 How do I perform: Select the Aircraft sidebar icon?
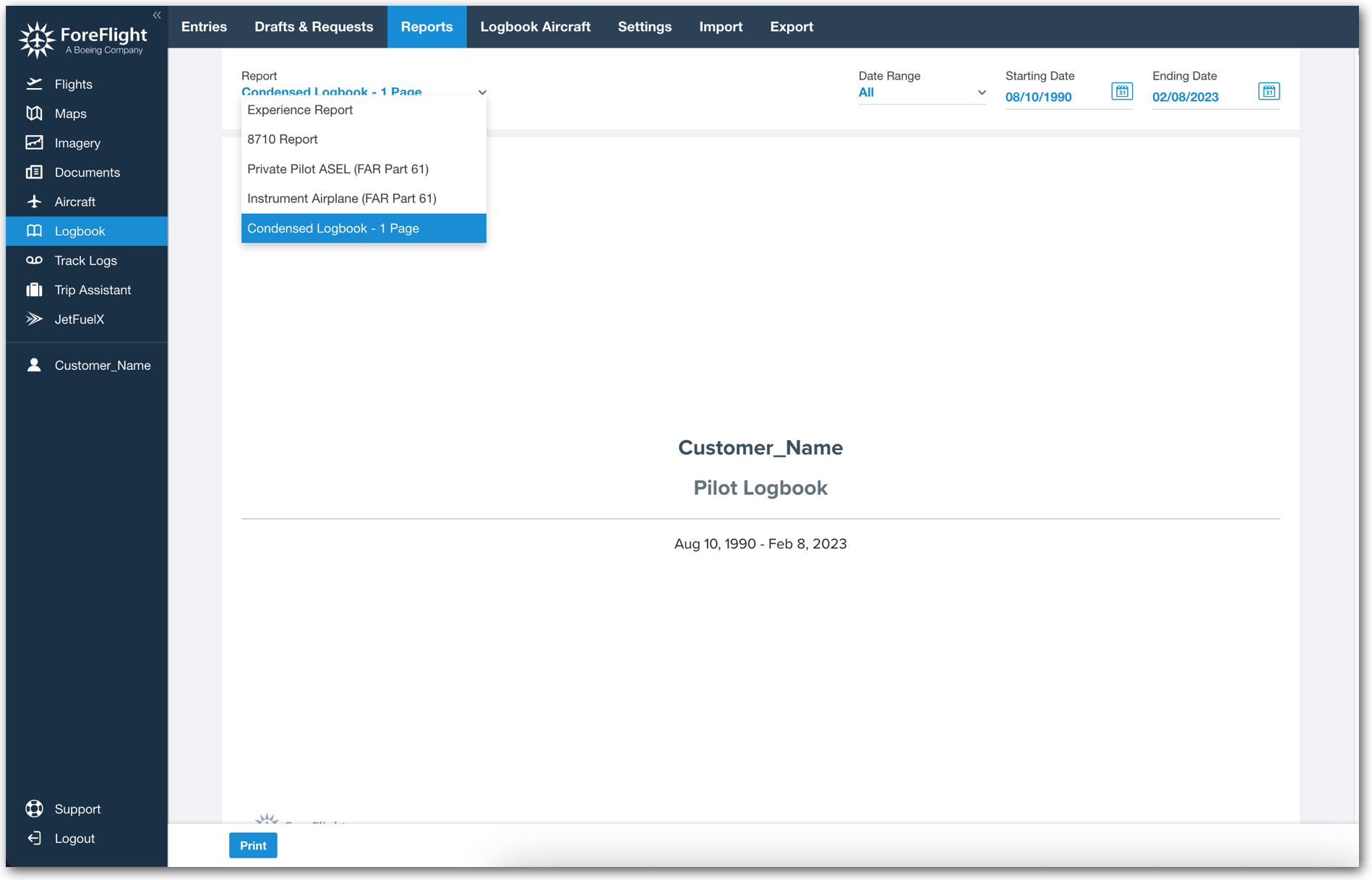tap(76, 202)
